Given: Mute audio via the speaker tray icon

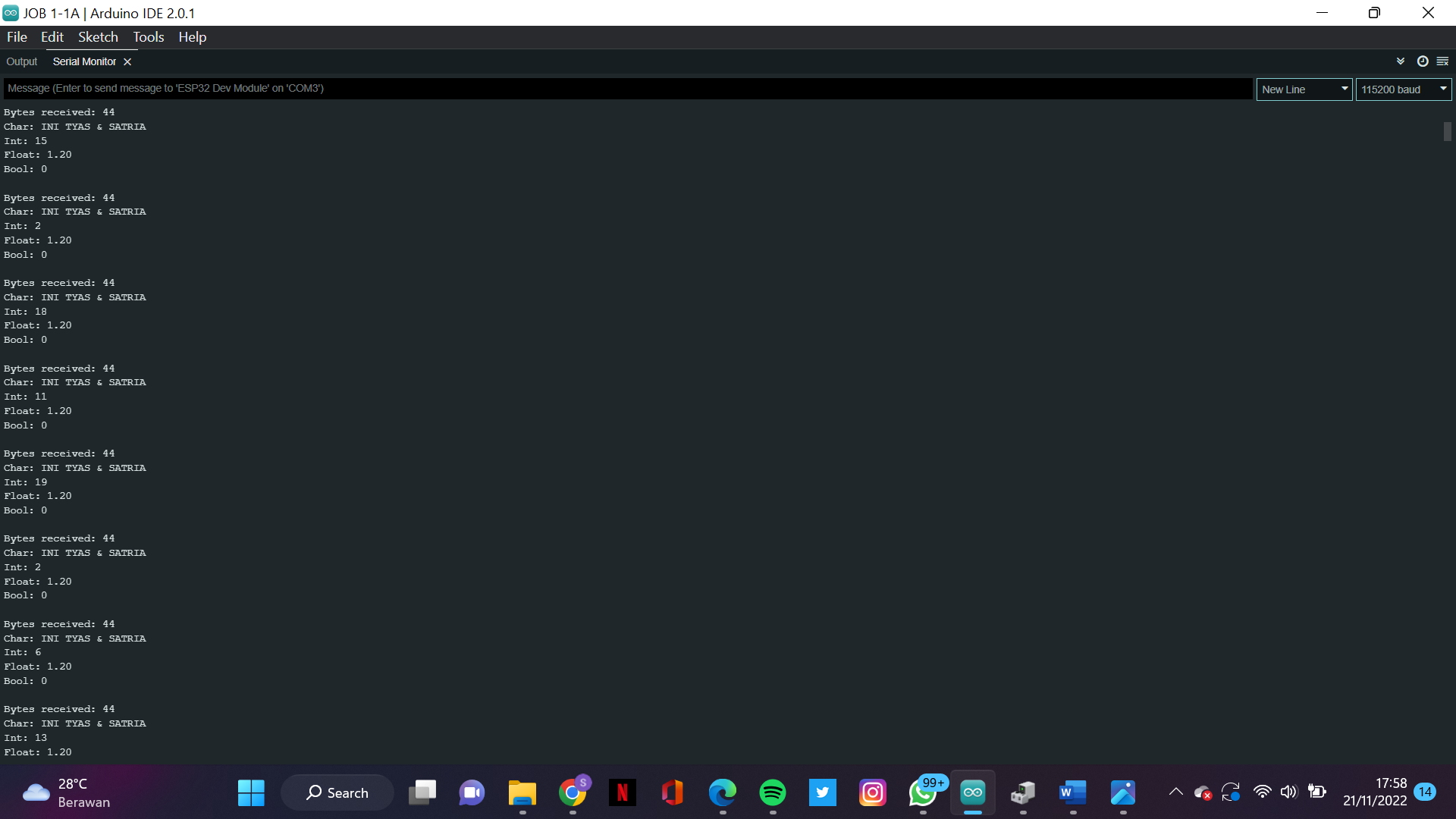Looking at the screenshot, I should point(1290,792).
